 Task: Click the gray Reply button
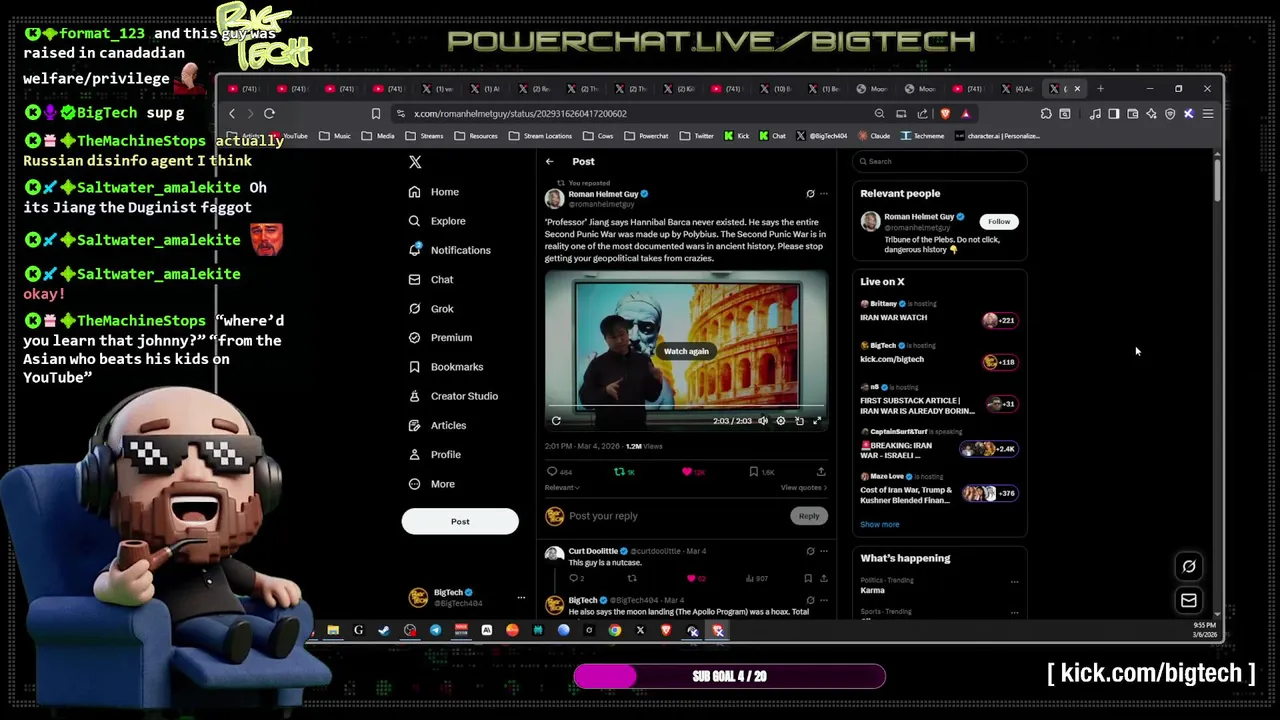(809, 516)
